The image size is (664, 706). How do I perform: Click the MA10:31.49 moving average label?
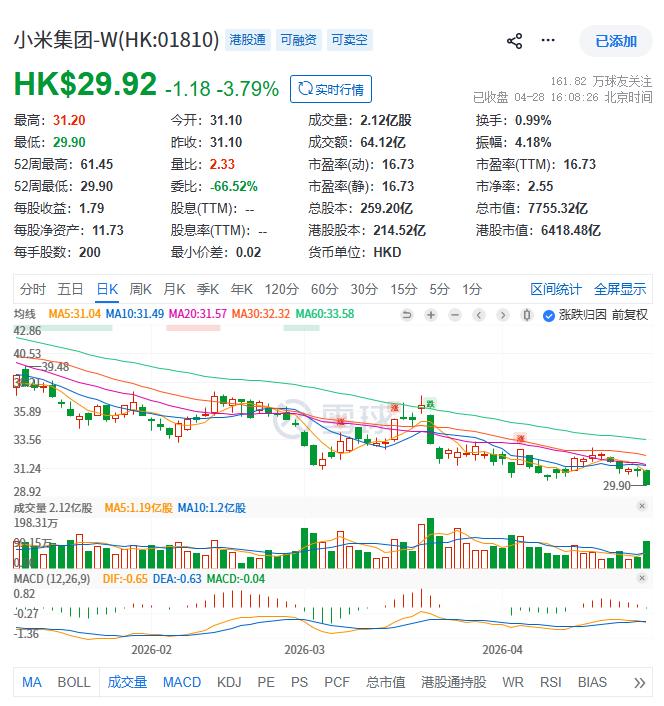click(135, 314)
